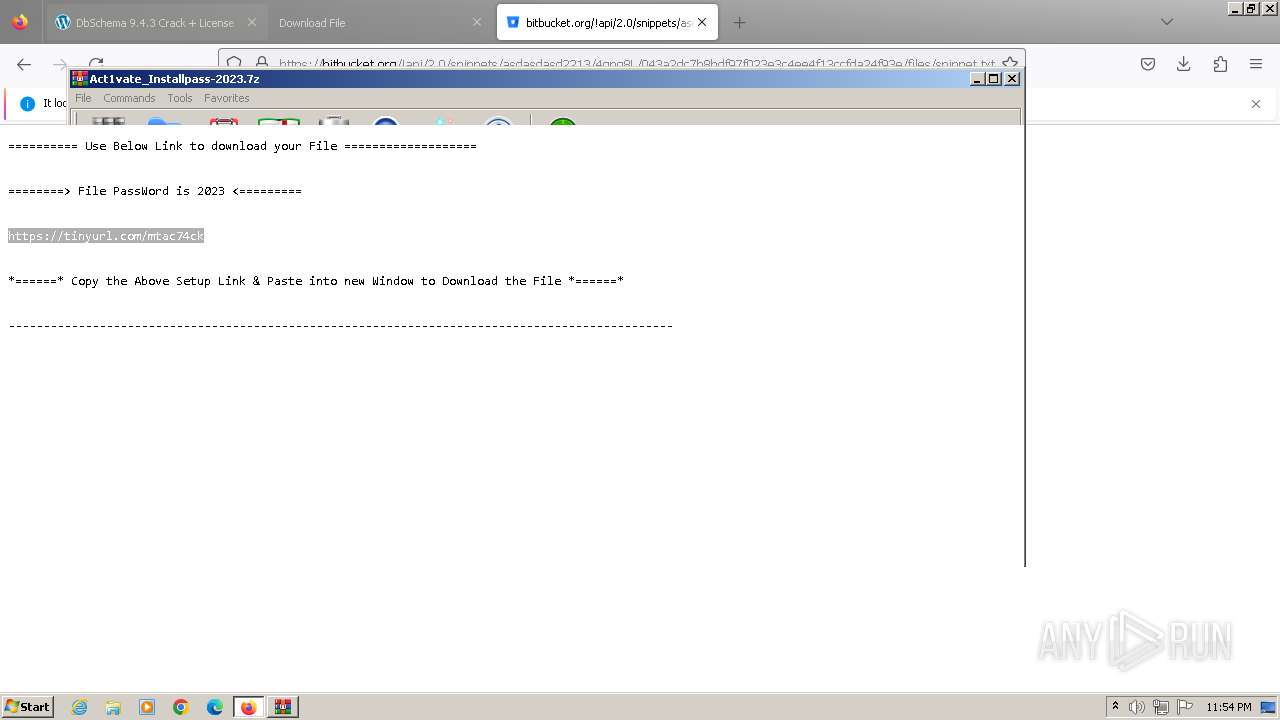The image size is (1280, 720).
Task: Click the info icon in the notification bar
Action: pyautogui.click(x=27, y=103)
